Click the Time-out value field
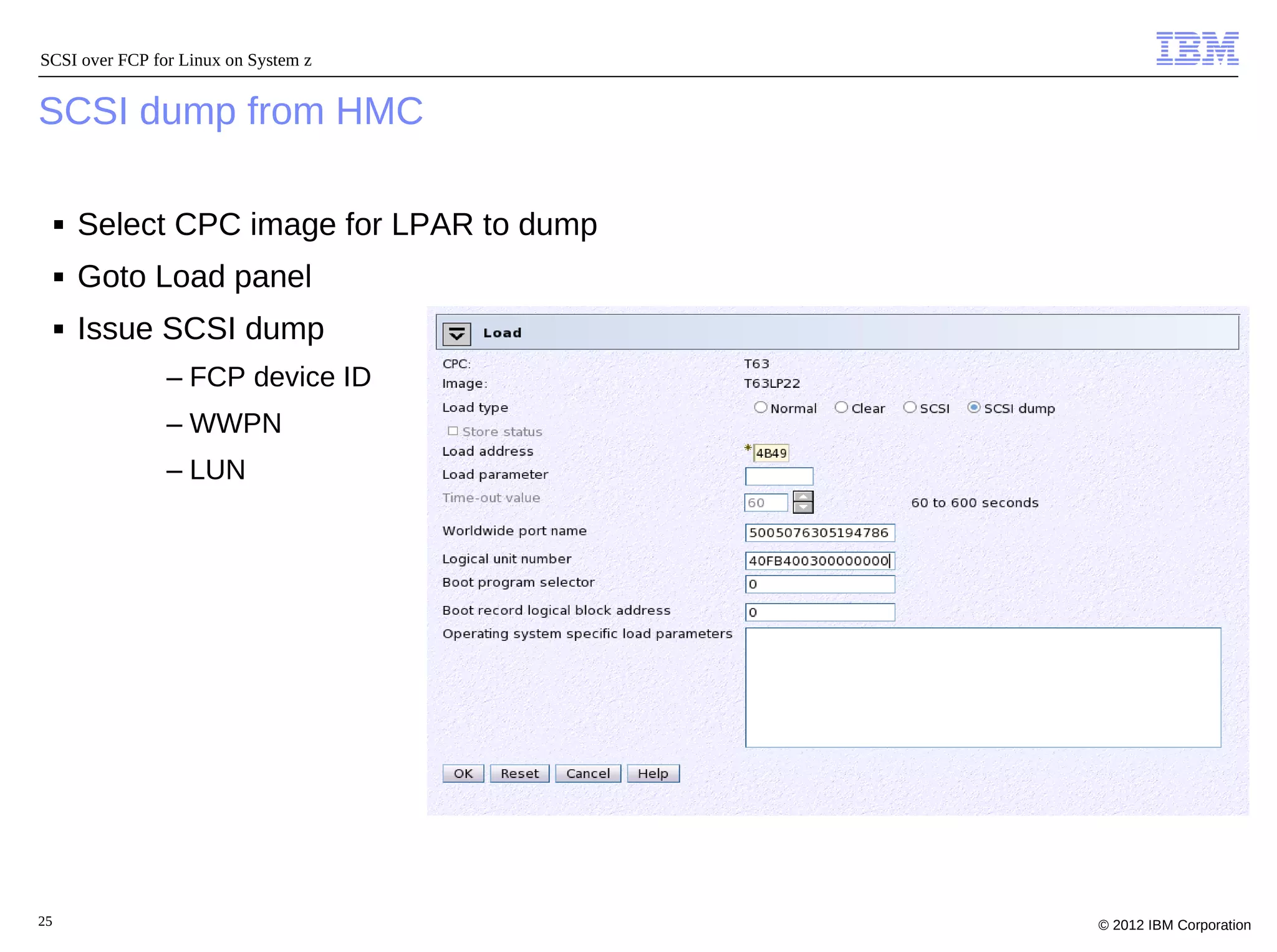The height and width of the screenshot is (952, 1277). pyautogui.click(x=766, y=502)
